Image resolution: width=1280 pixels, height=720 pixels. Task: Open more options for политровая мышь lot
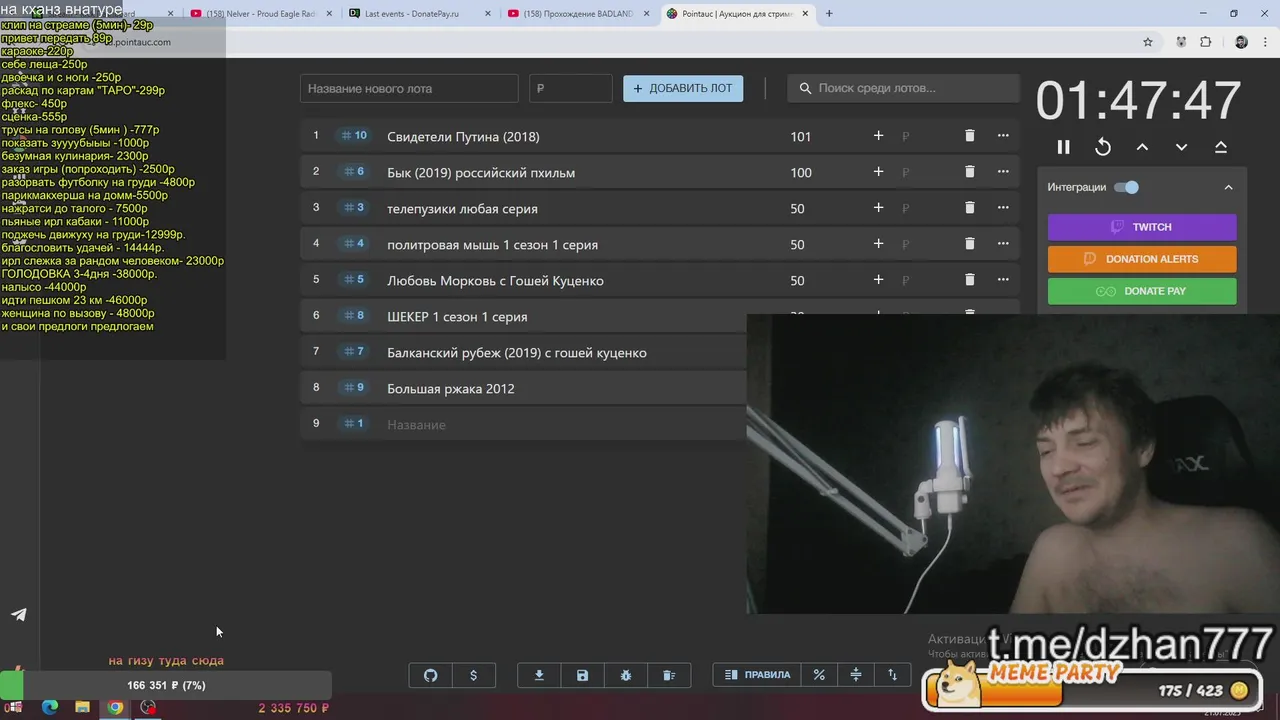pyautogui.click(x=1003, y=243)
